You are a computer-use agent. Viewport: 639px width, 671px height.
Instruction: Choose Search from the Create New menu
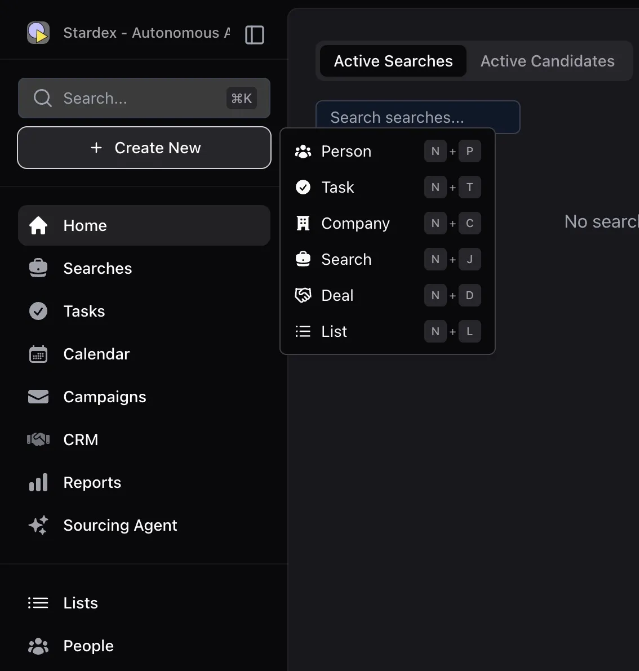[x=388, y=259]
